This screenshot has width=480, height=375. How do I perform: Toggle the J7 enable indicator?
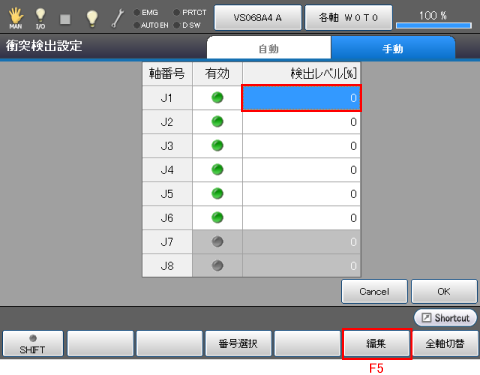click(x=217, y=242)
